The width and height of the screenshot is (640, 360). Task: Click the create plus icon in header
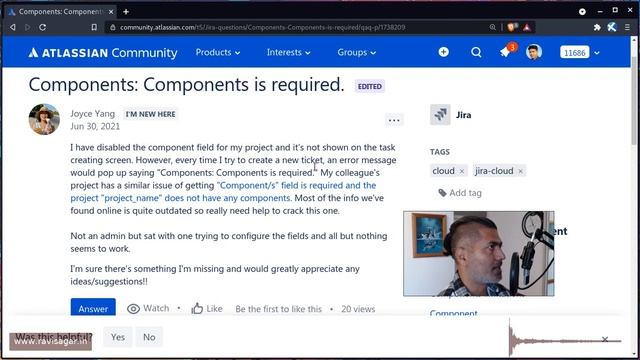point(444,52)
